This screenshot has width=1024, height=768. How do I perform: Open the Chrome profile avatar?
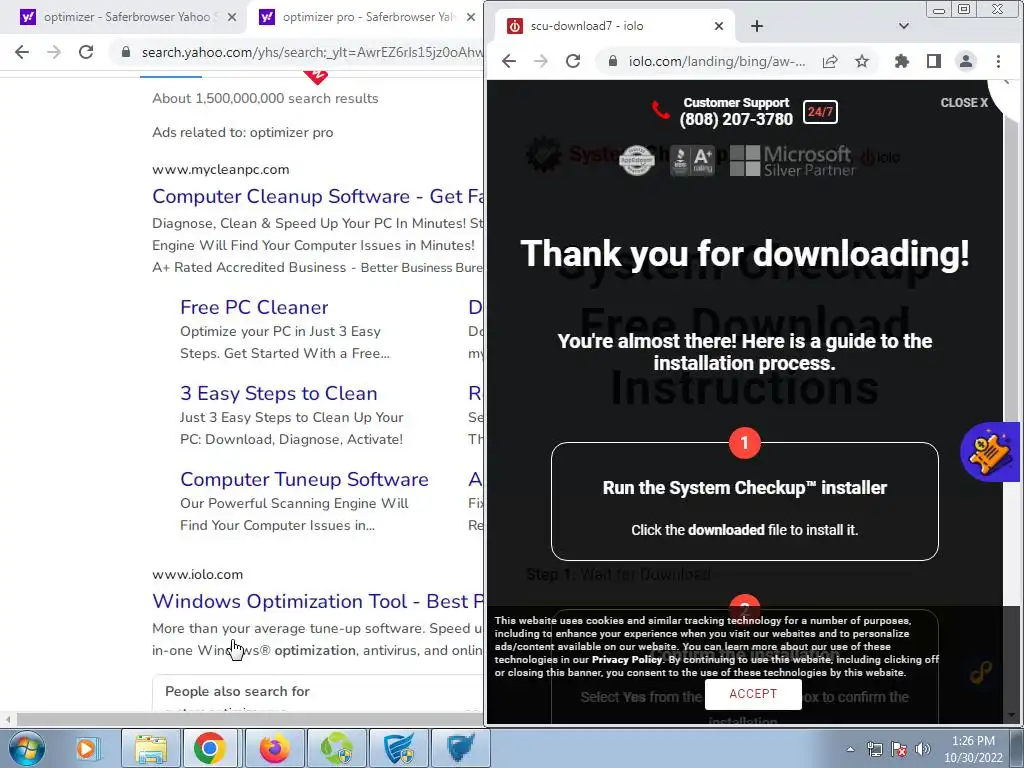pyautogui.click(x=966, y=61)
